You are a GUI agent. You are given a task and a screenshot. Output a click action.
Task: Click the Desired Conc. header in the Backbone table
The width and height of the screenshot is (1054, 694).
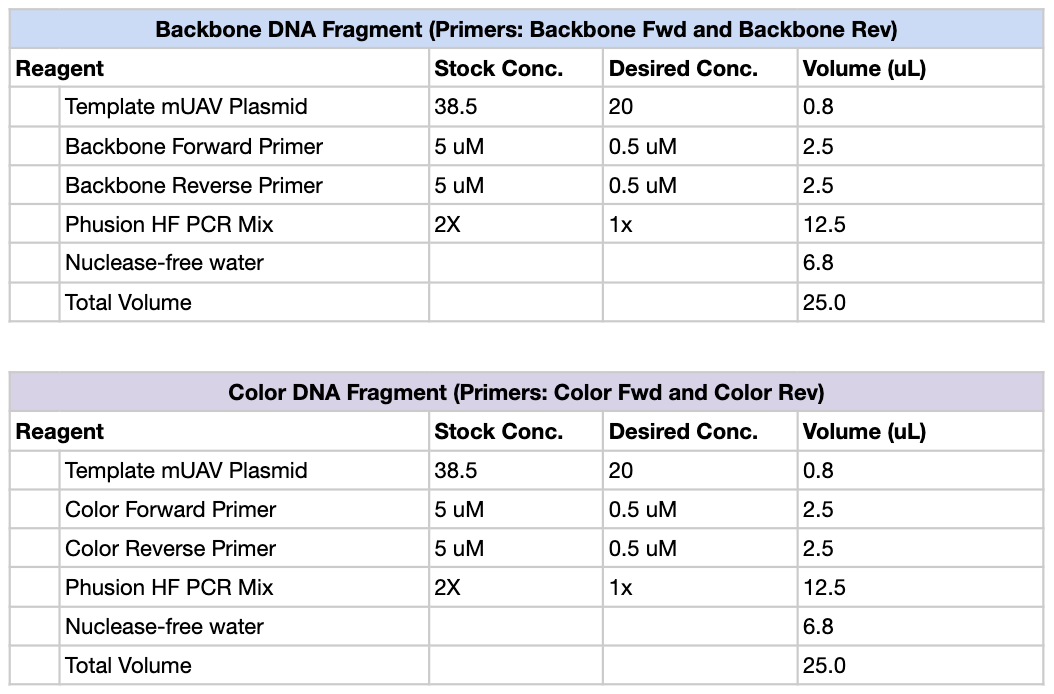point(683,69)
